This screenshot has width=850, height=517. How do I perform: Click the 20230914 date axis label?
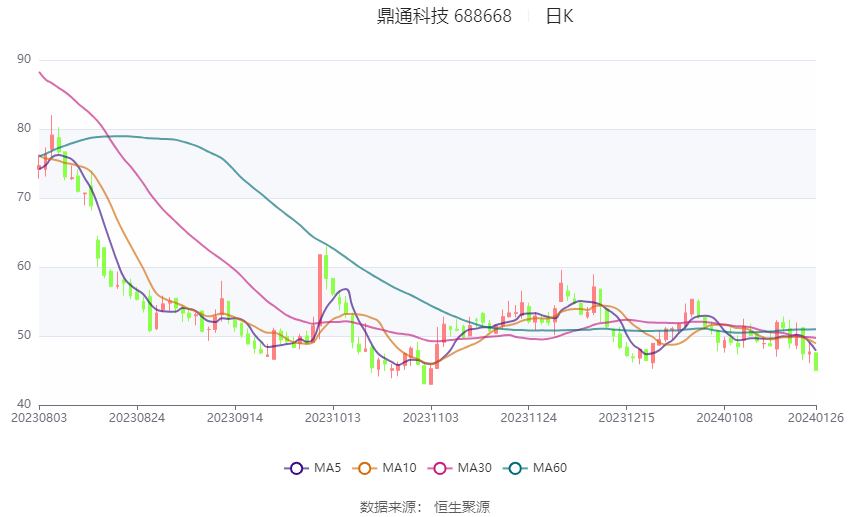[235, 418]
